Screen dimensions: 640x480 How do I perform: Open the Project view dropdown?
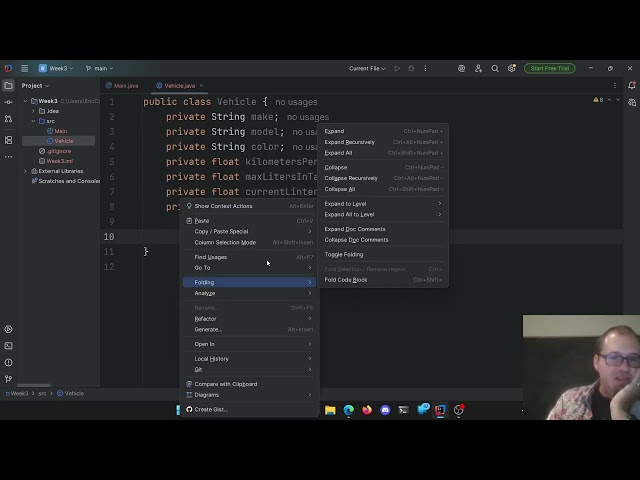35,86
